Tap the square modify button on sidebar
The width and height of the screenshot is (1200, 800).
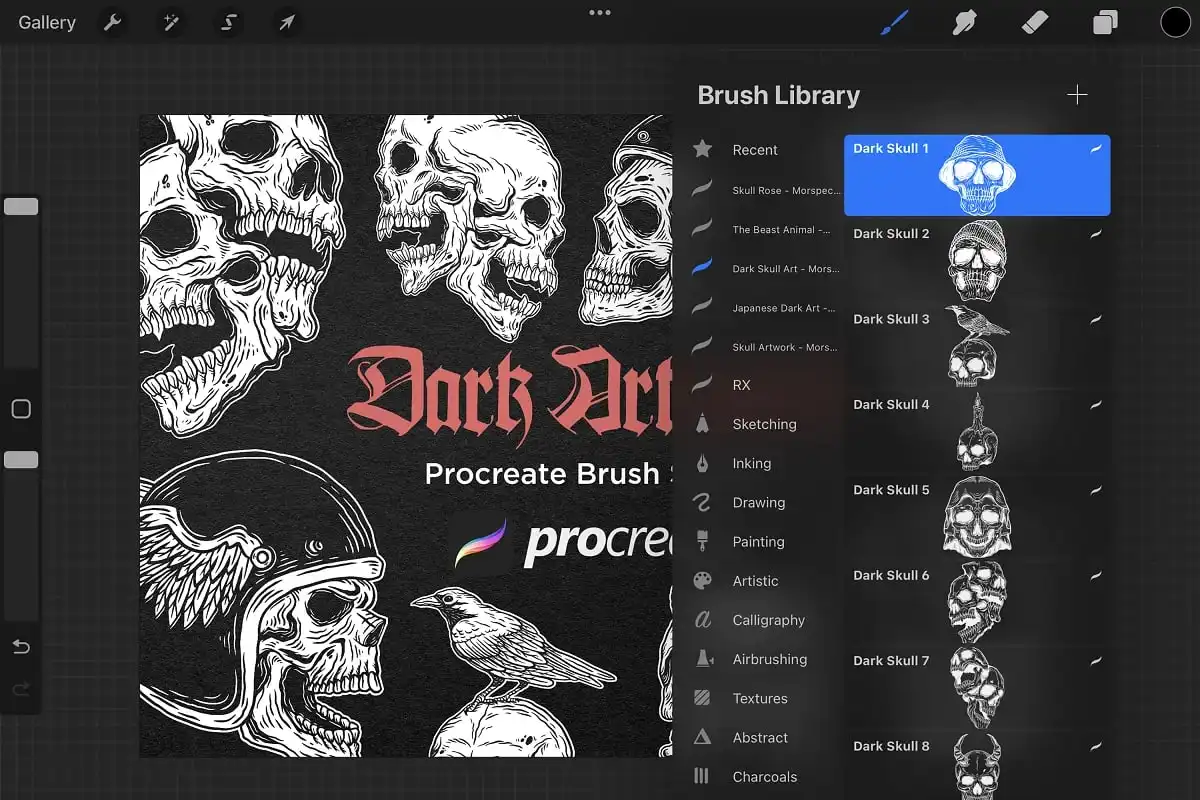click(21, 409)
